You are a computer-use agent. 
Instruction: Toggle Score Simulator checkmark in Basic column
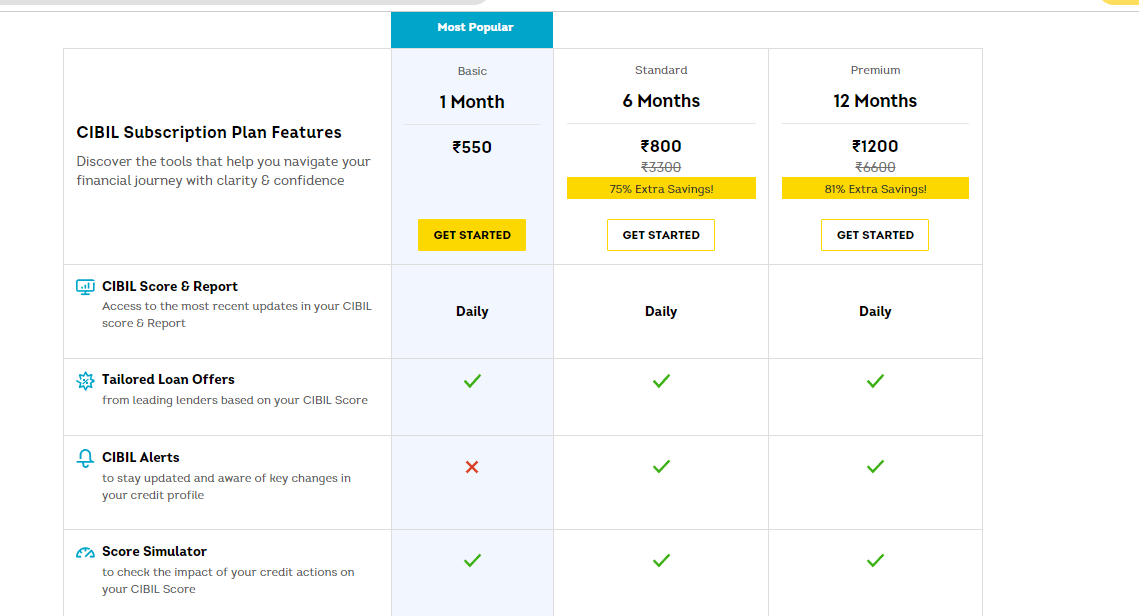tap(472, 561)
